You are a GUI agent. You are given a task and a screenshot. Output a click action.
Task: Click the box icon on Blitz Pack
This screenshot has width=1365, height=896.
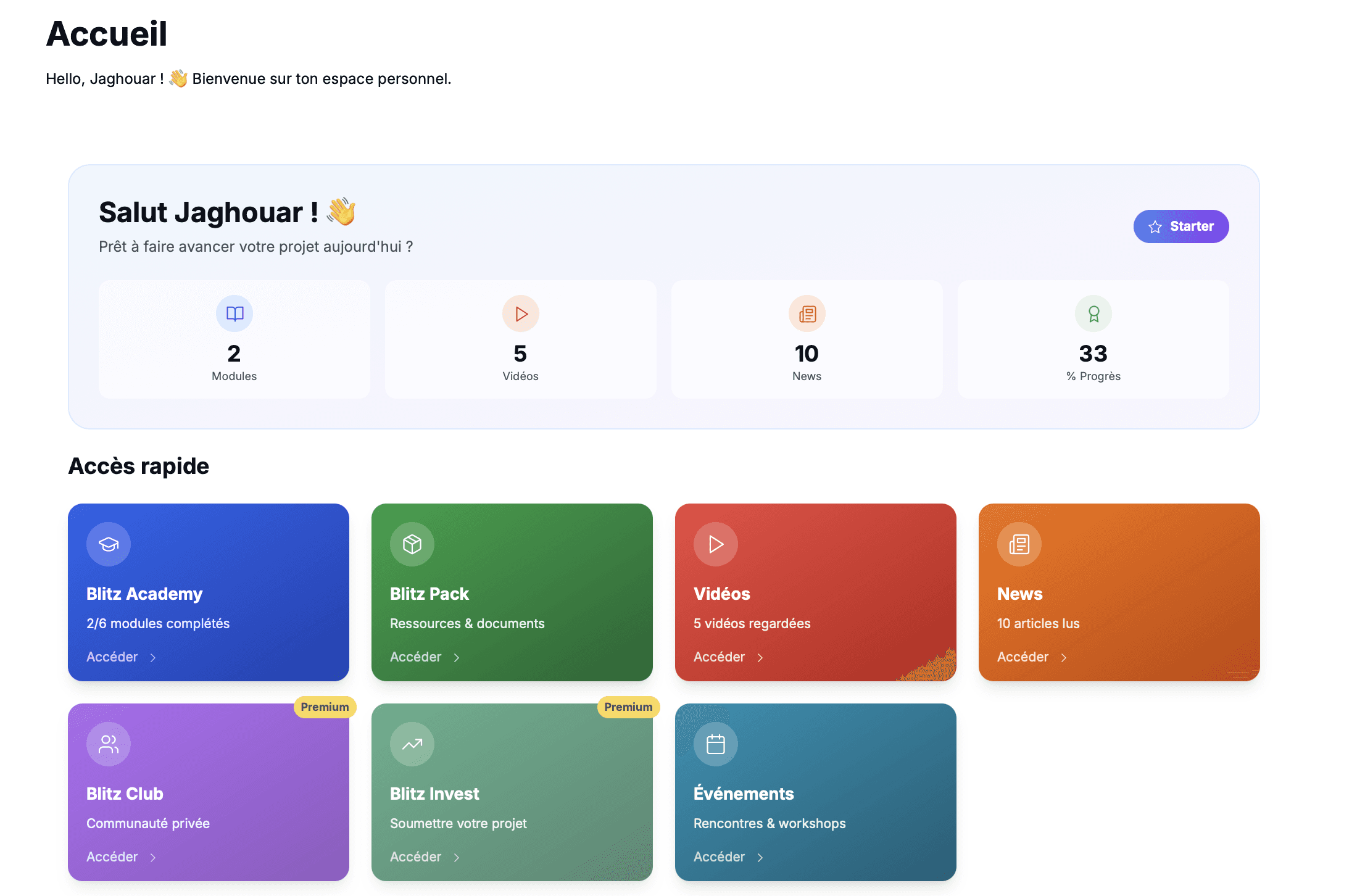(x=412, y=544)
